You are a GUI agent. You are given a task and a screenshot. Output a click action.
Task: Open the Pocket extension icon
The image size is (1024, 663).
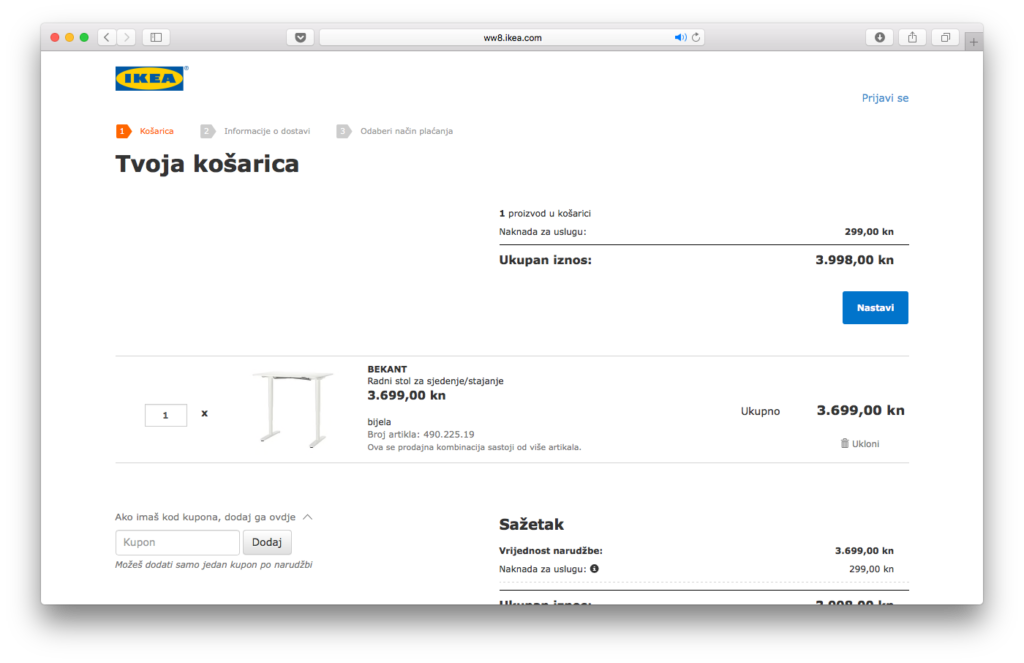tap(300, 37)
